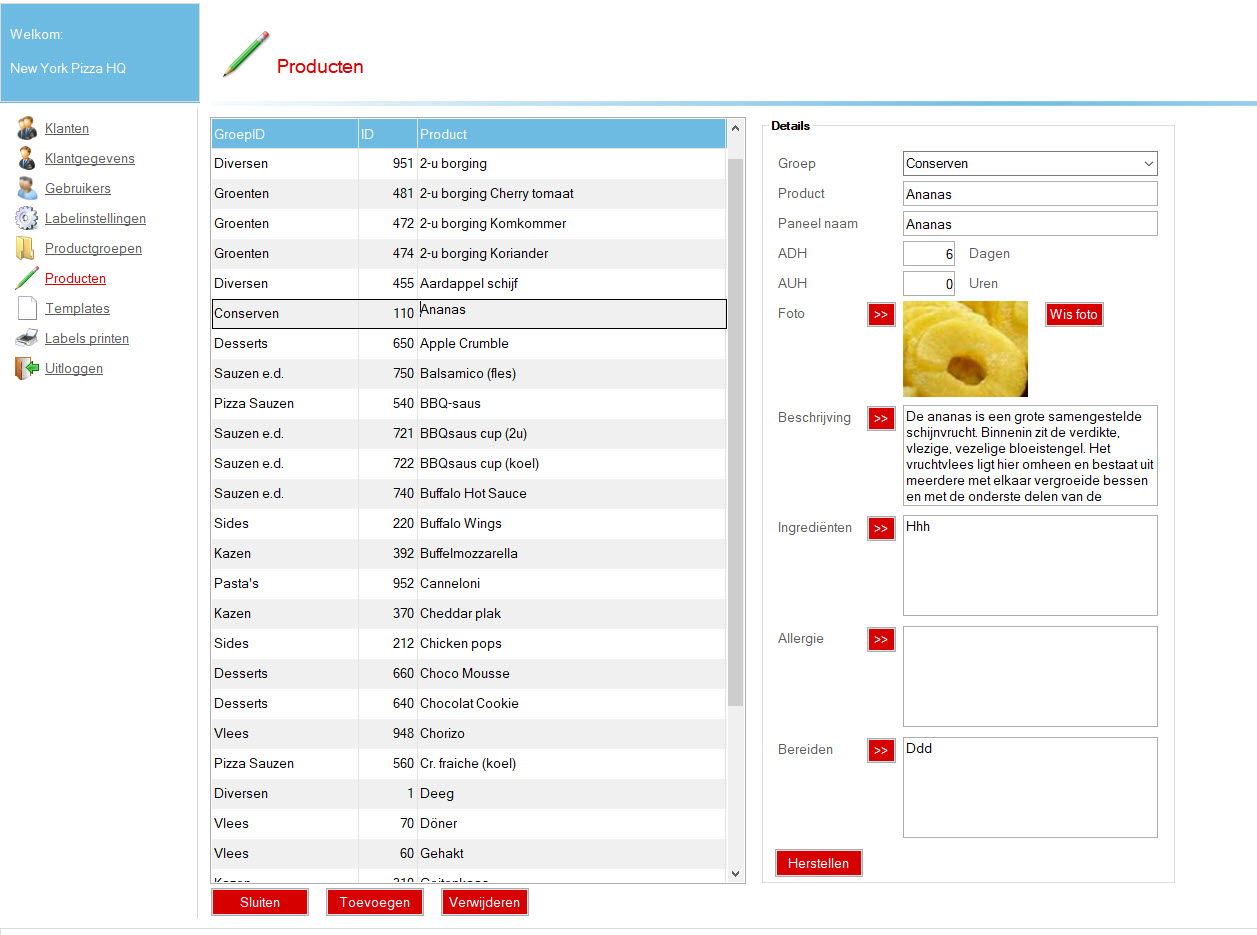This screenshot has height=935, width=1257.
Task: Click the Uitloggen door icon
Action: pyautogui.click(x=27, y=369)
